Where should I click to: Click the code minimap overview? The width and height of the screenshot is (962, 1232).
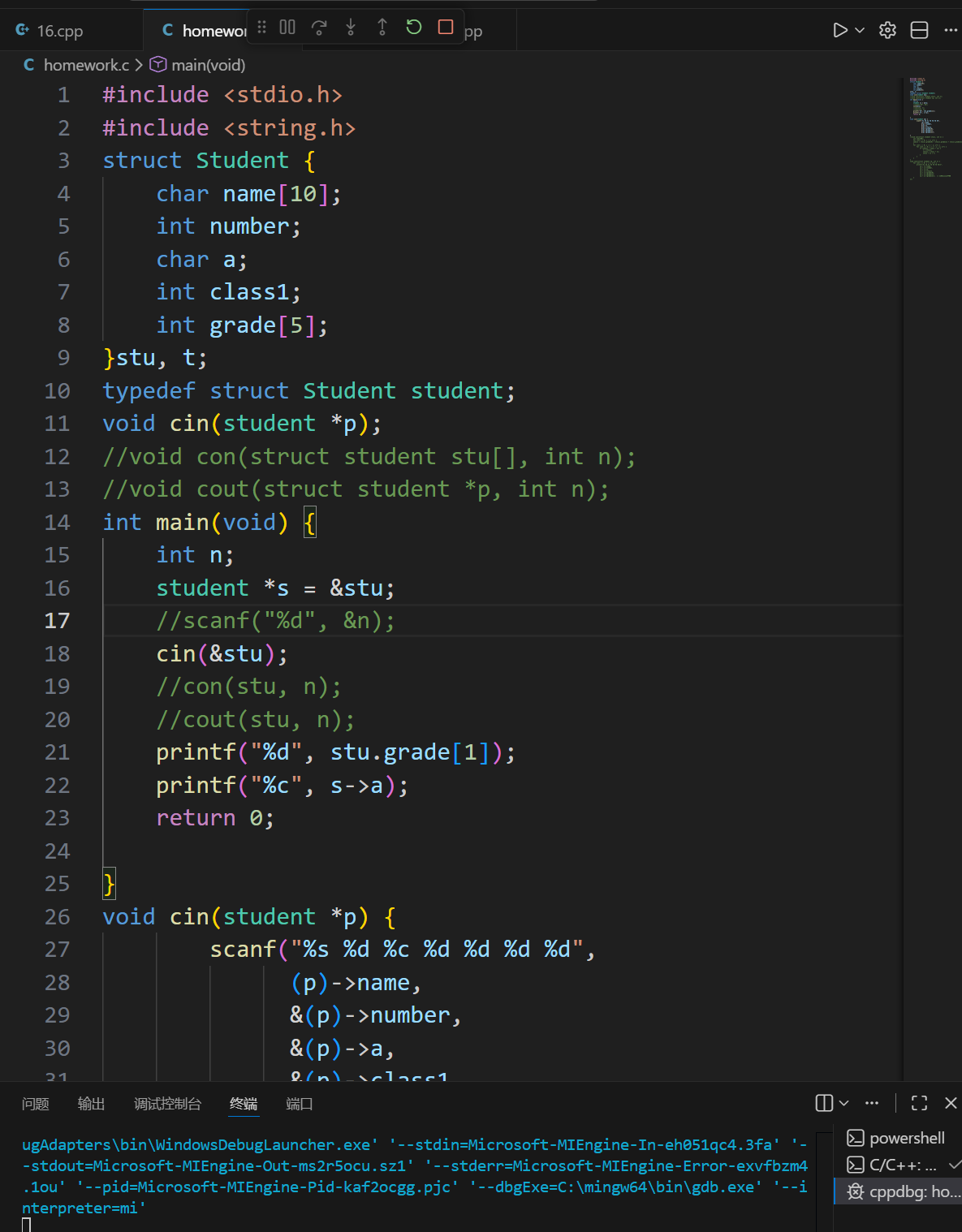coord(932,128)
